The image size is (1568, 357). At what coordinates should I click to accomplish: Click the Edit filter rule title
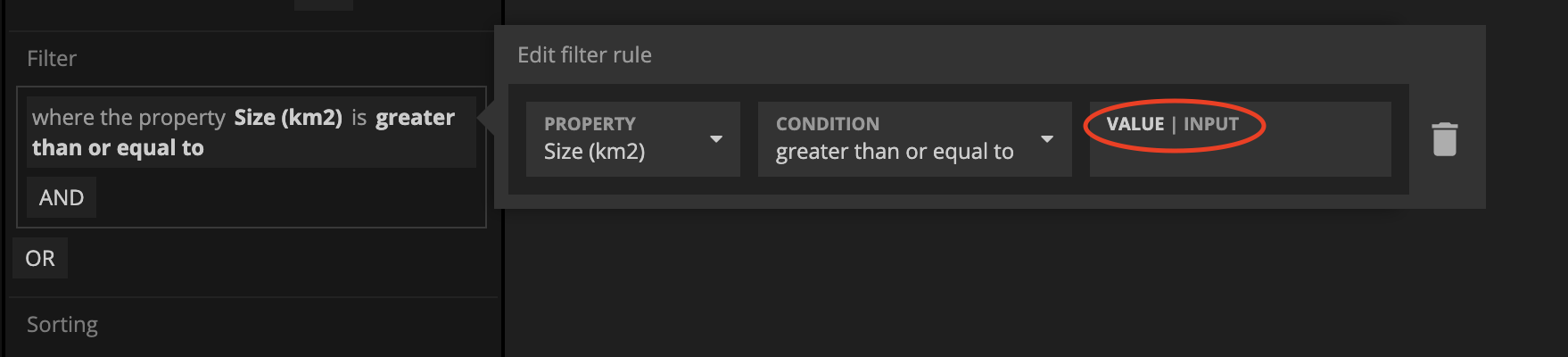click(x=584, y=55)
